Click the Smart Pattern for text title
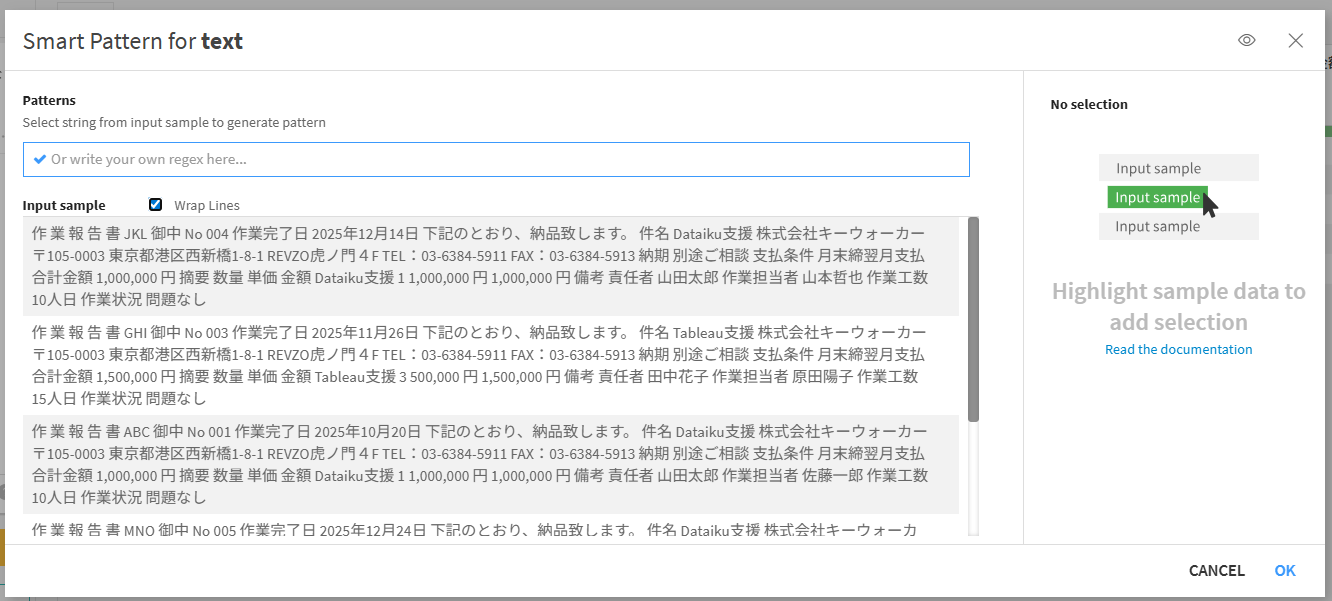1332x601 pixels. 133,41
